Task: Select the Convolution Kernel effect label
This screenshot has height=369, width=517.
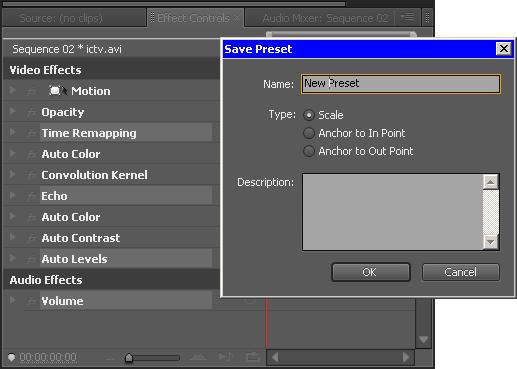Action: tap(94, 175)
